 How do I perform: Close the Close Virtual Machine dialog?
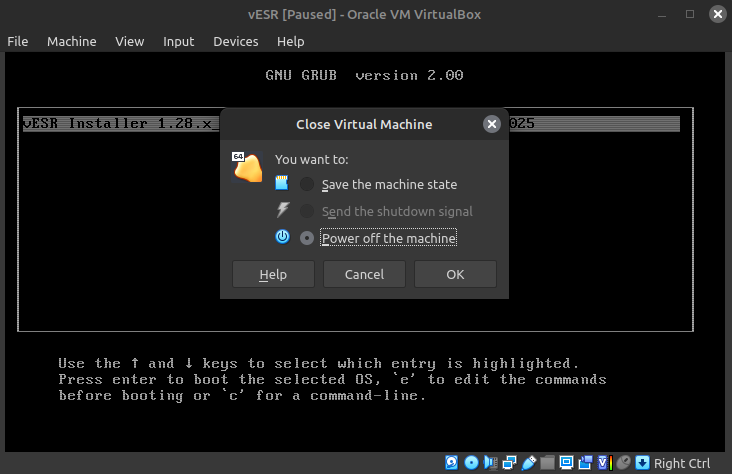(x=492, y=124)
